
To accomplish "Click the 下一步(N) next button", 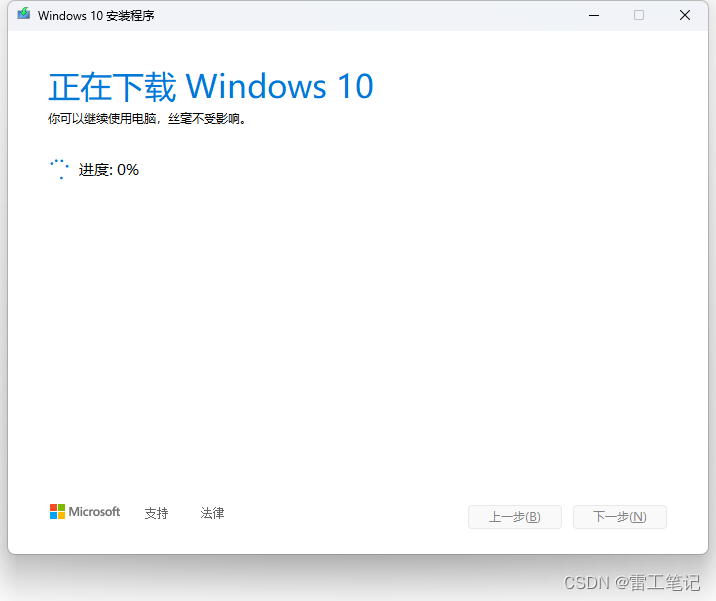I will click(x=620, y=517).
